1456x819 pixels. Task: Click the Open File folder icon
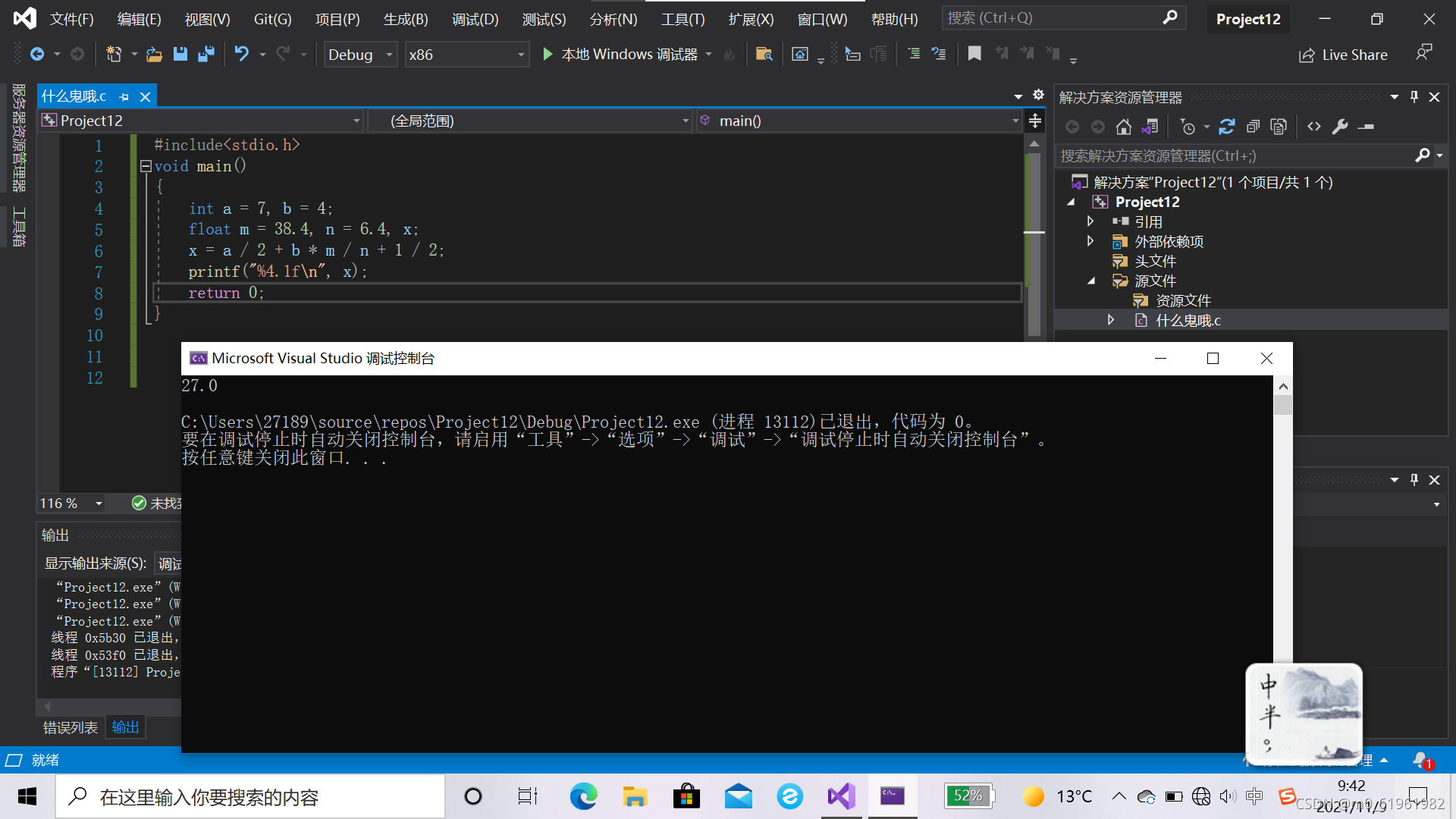tap(154, 54)
